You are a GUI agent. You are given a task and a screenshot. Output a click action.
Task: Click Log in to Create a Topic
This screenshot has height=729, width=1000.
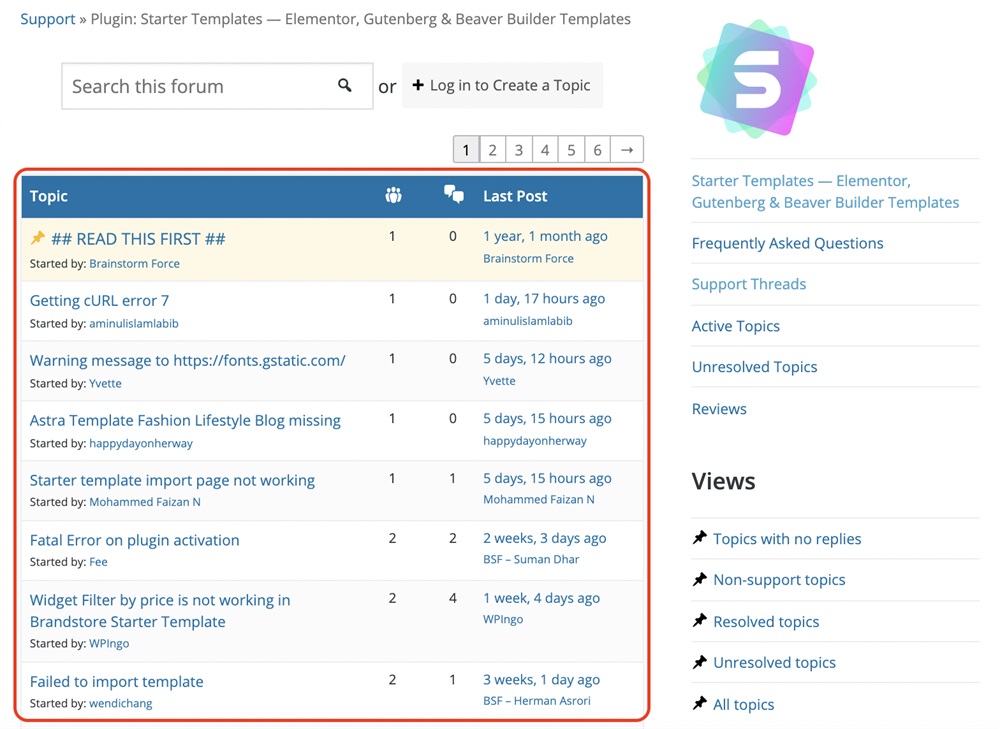[x=502, y=86]
